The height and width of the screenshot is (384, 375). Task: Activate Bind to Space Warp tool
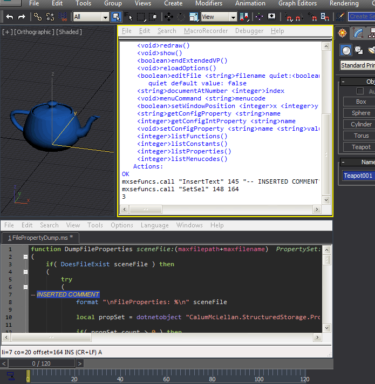tap(63, 17)
